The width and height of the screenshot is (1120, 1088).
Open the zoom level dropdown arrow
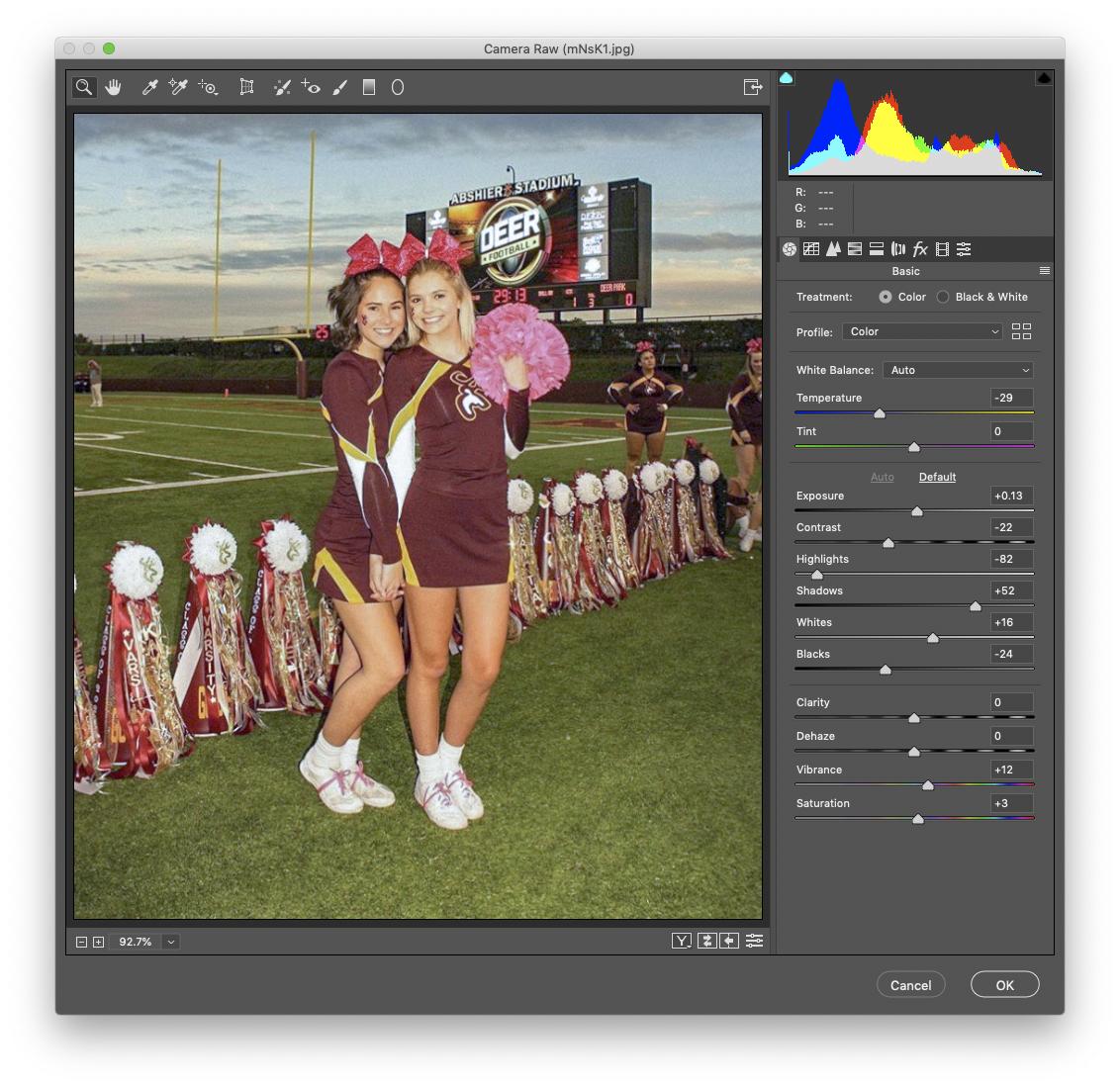(171, 943)
